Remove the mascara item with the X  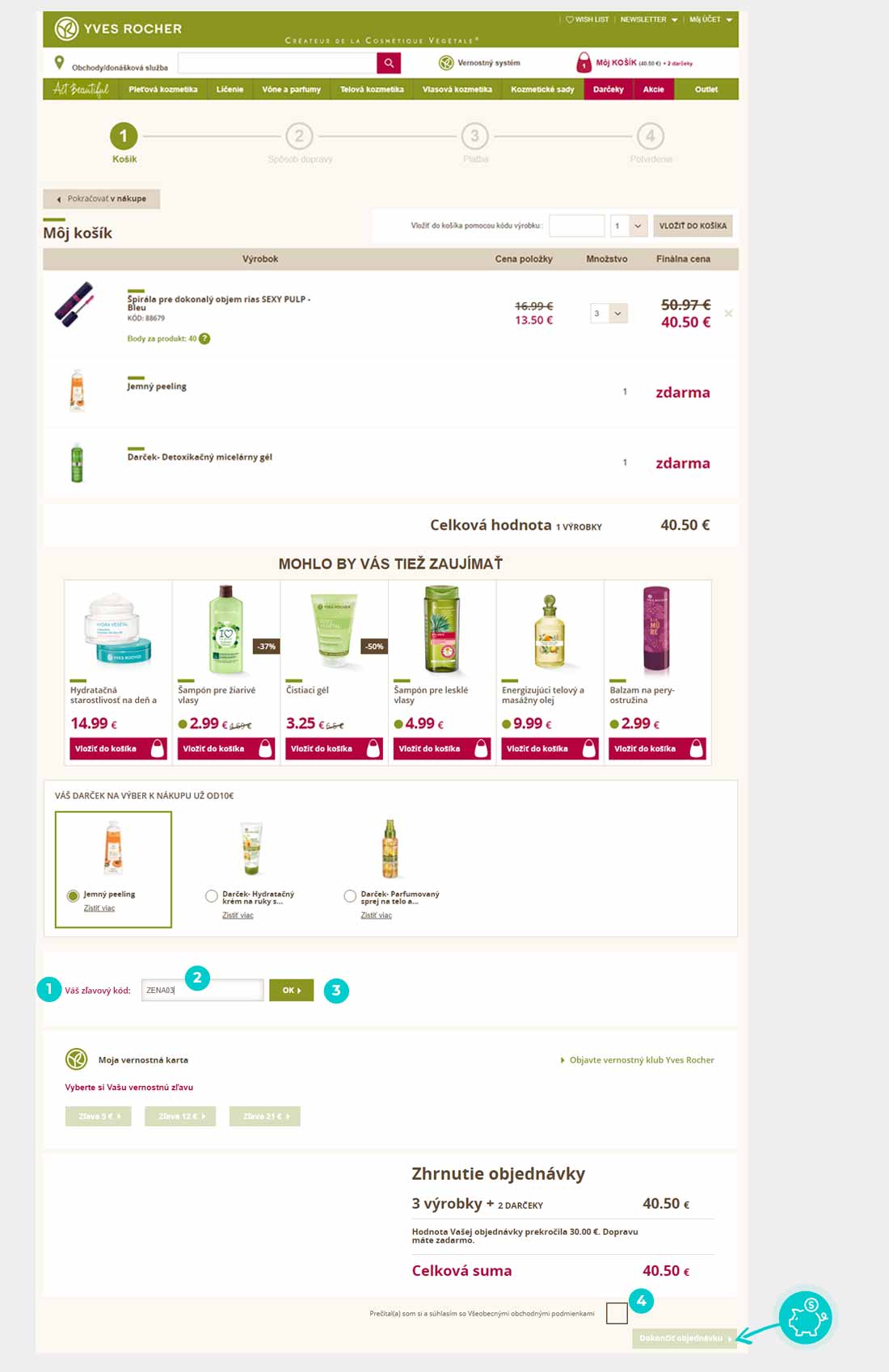click(x=728, y=313)
